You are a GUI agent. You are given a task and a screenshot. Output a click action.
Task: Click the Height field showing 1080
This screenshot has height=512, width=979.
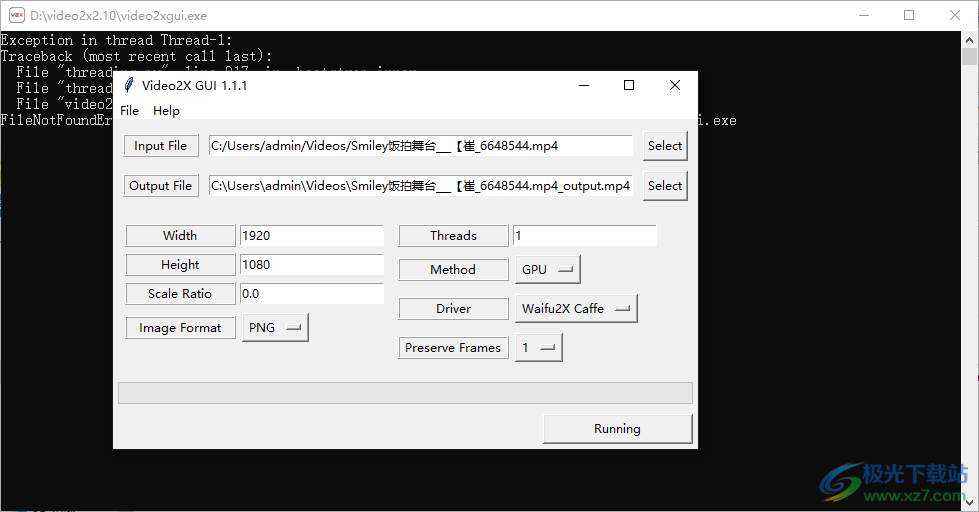312,265
